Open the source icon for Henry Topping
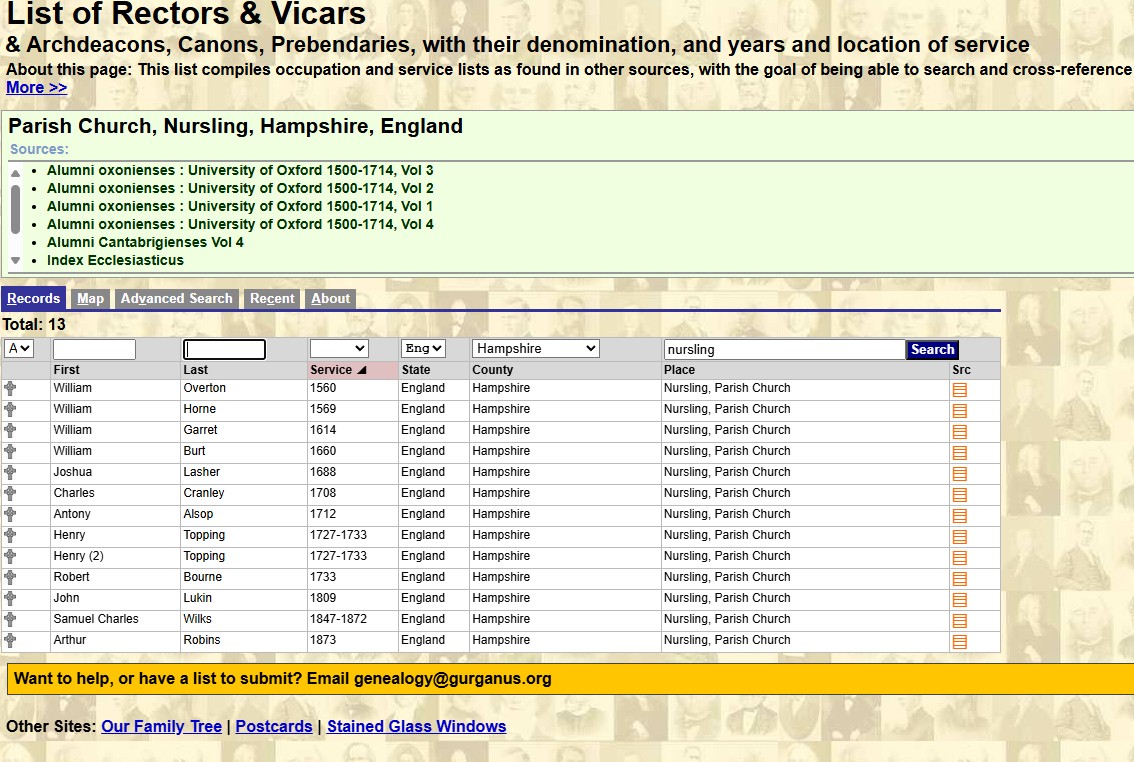Screen dimensions: 1134x762 [961, 536]
